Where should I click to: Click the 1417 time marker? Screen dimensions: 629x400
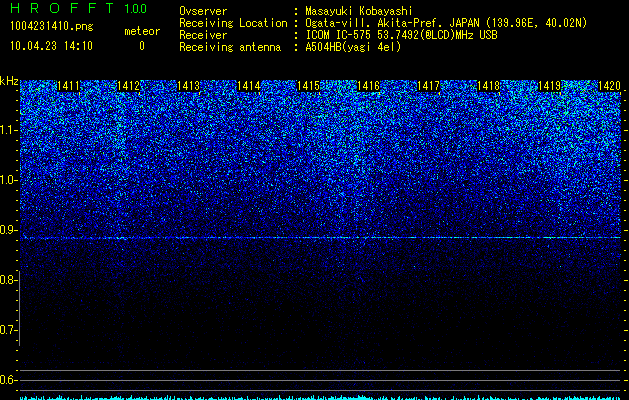click(429, 86)
